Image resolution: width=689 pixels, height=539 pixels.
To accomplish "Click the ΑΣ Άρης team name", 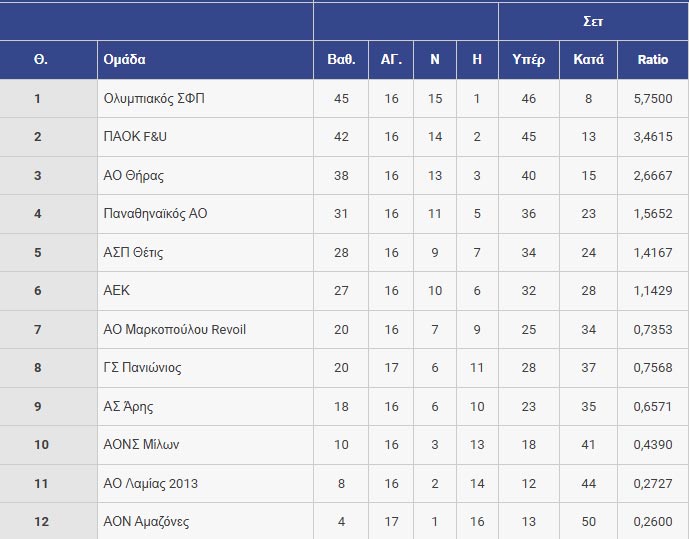I will pyautogui.click(x=129, y=407).
